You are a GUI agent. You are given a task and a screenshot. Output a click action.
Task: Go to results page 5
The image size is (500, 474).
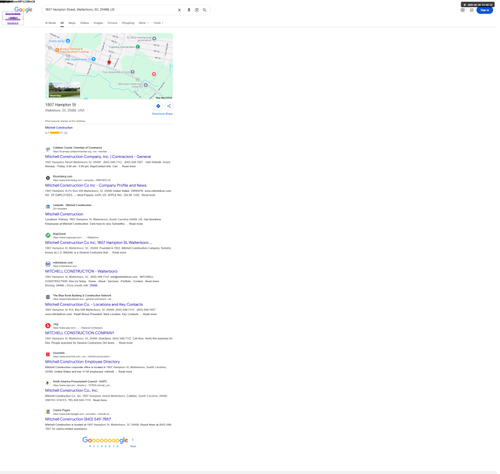pos(106,446)
